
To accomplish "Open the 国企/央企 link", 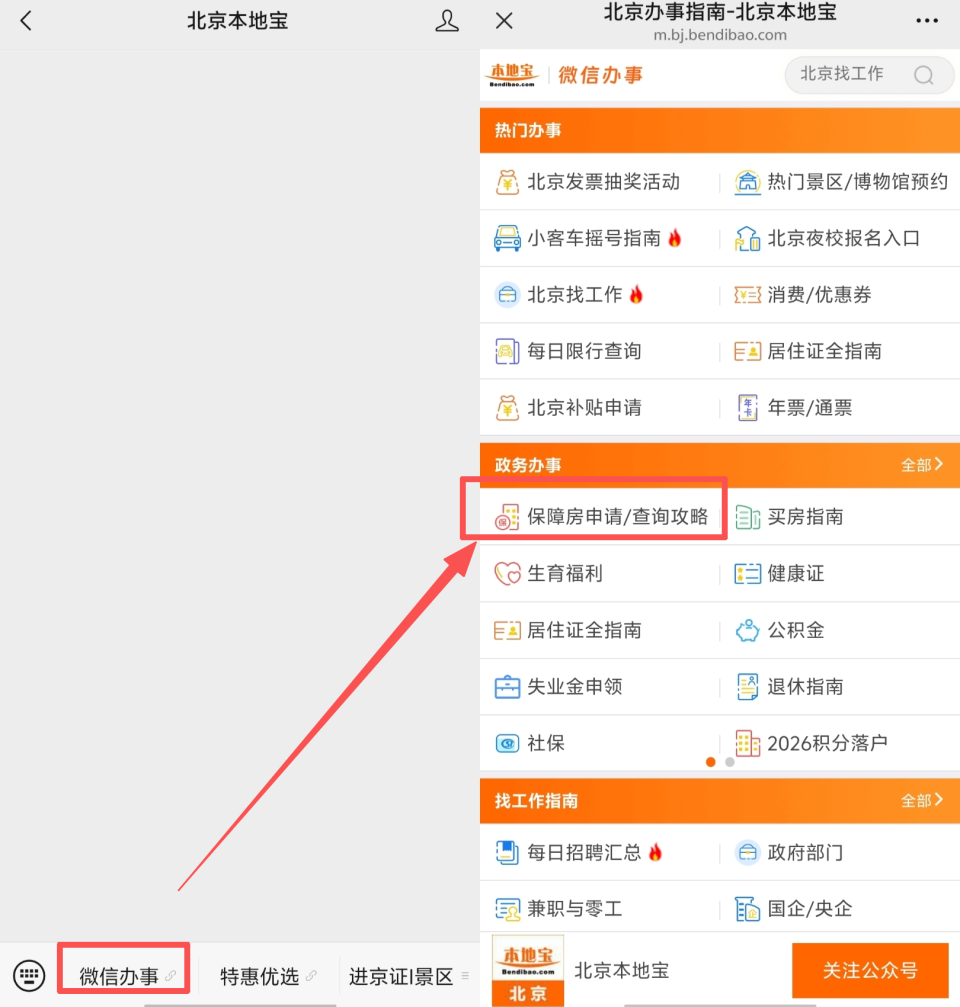I will (x=810, y=909).
